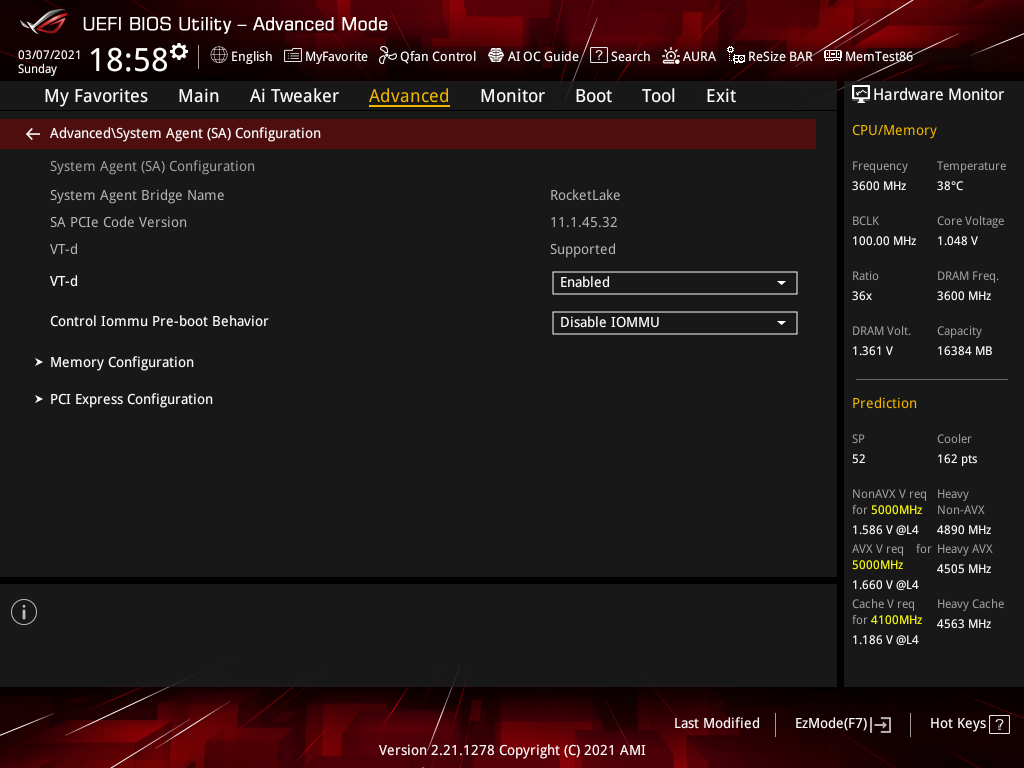1024x768 pixels.
Task: Click 4890 MHz Heavy Non-AVX value
Action: point(964,530)
